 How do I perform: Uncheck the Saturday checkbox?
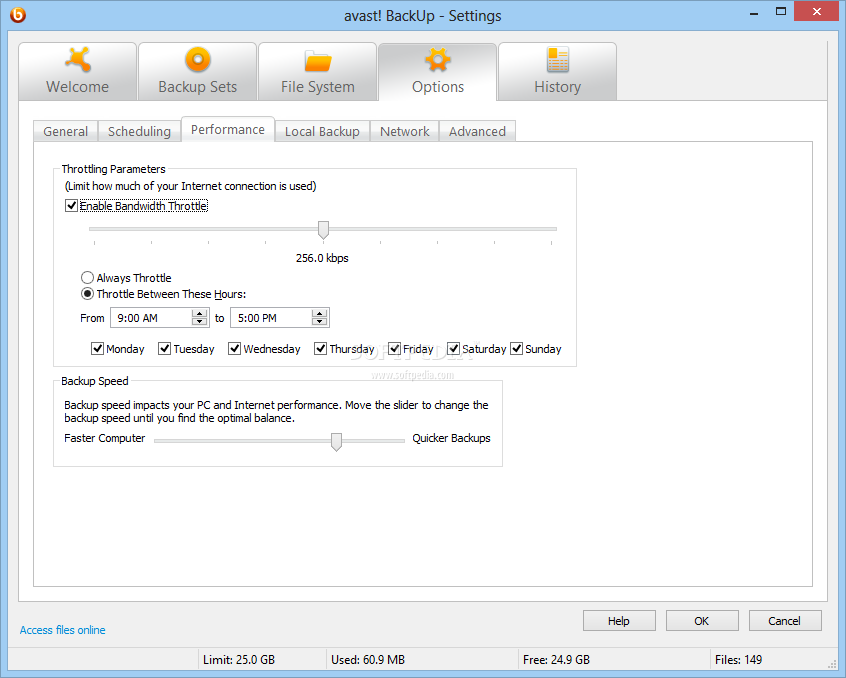point(453,349)
